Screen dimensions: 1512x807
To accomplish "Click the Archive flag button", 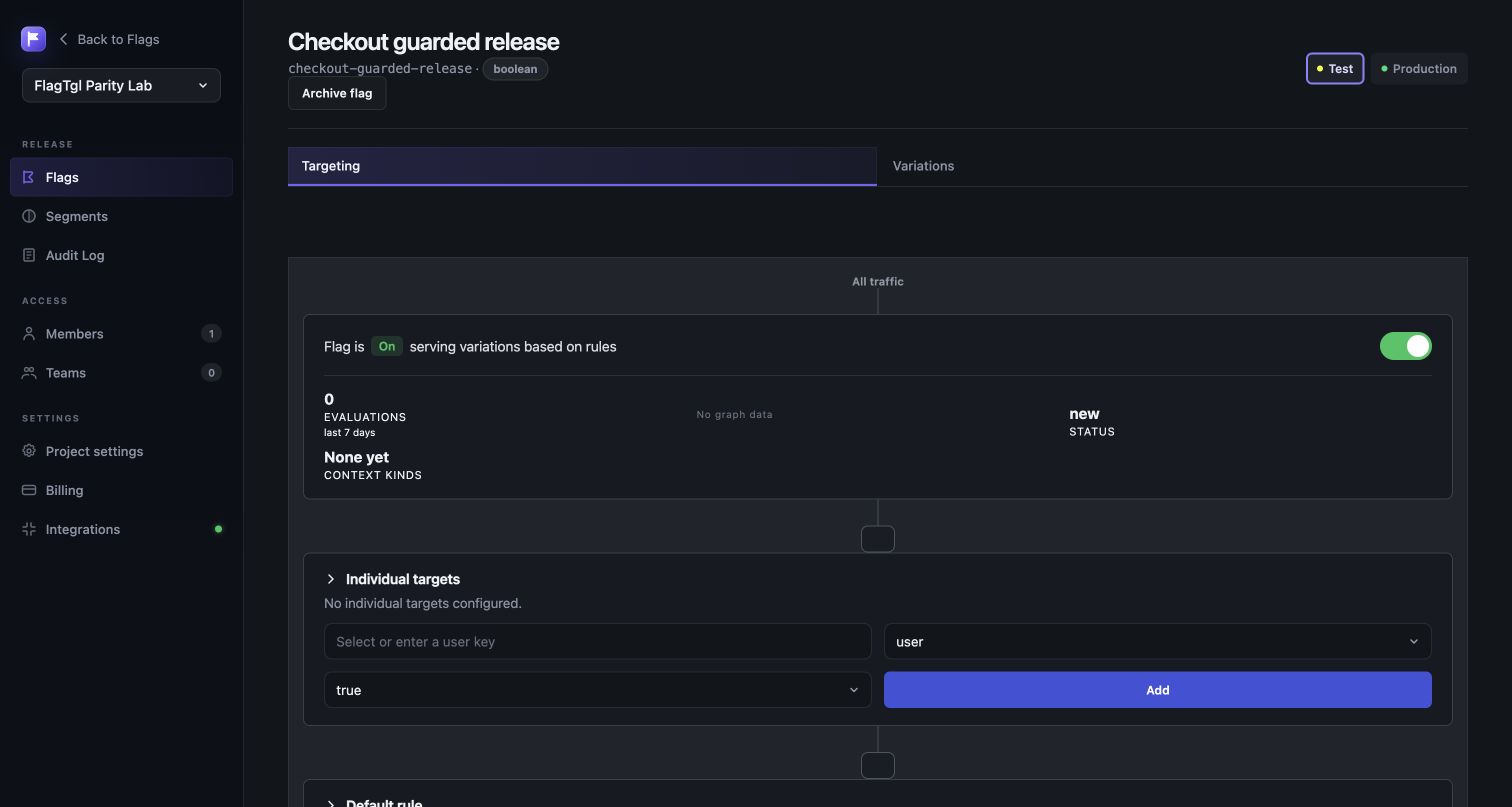I will coord(337,93).
